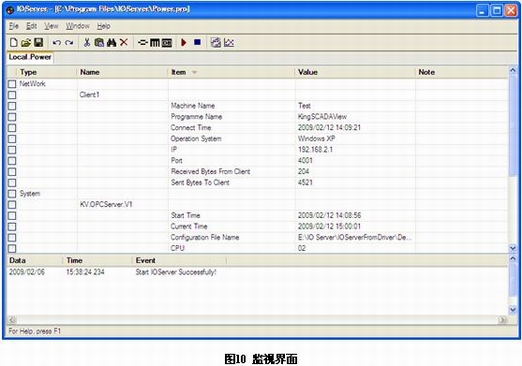This screenshot has width=522, height=366.
Task: Click the New file toolbar icon
Action: click(x=13, y=43)
